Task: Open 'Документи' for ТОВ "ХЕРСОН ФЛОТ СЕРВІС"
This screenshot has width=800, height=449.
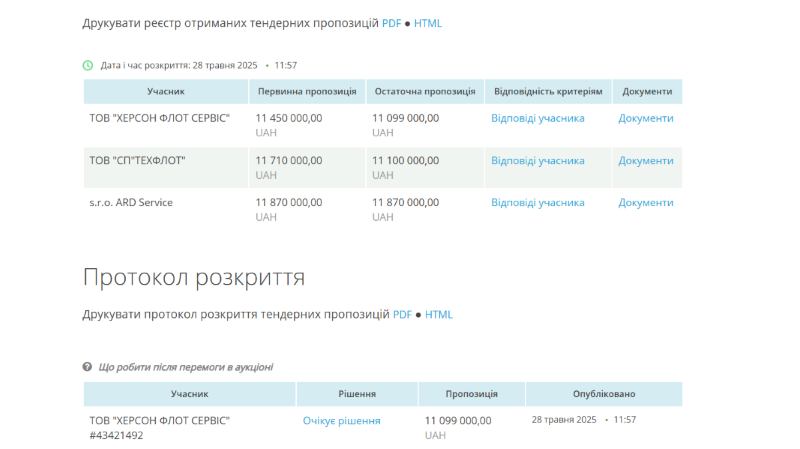Action: tap(646, 118)
